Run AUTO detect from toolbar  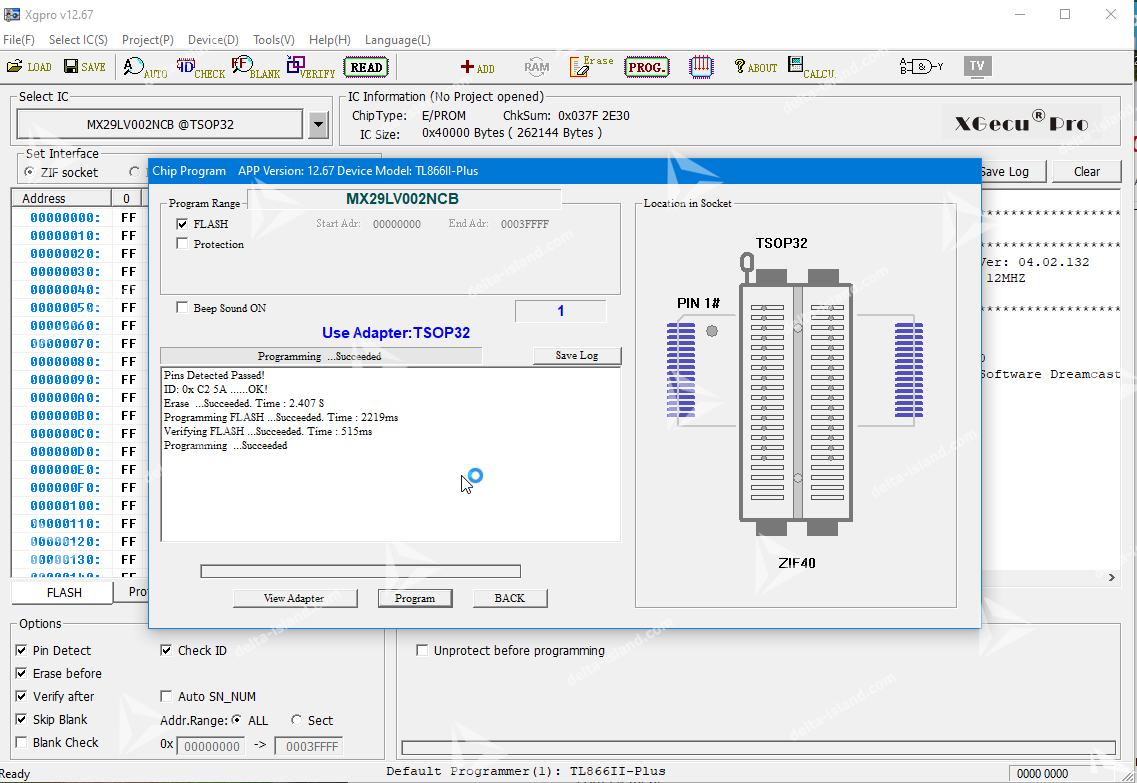(145, 67)
